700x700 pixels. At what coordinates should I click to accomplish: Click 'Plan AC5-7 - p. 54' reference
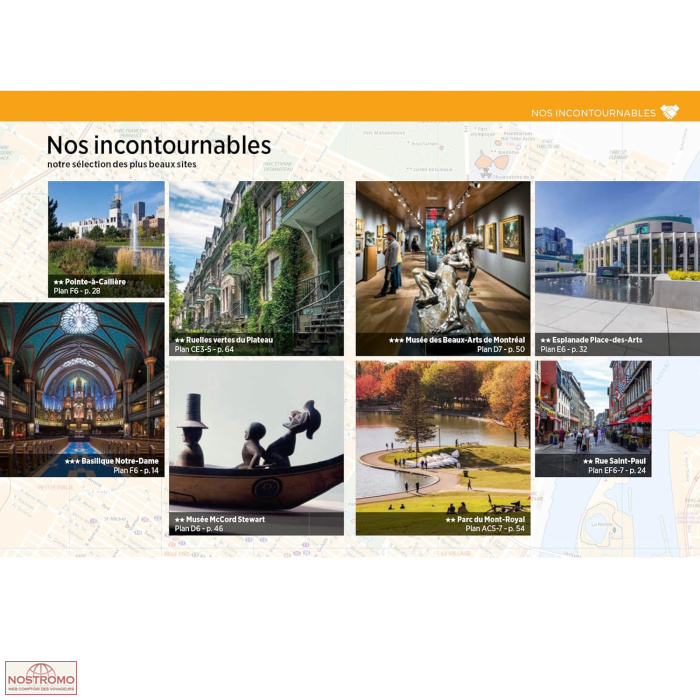tap(495, 529)
